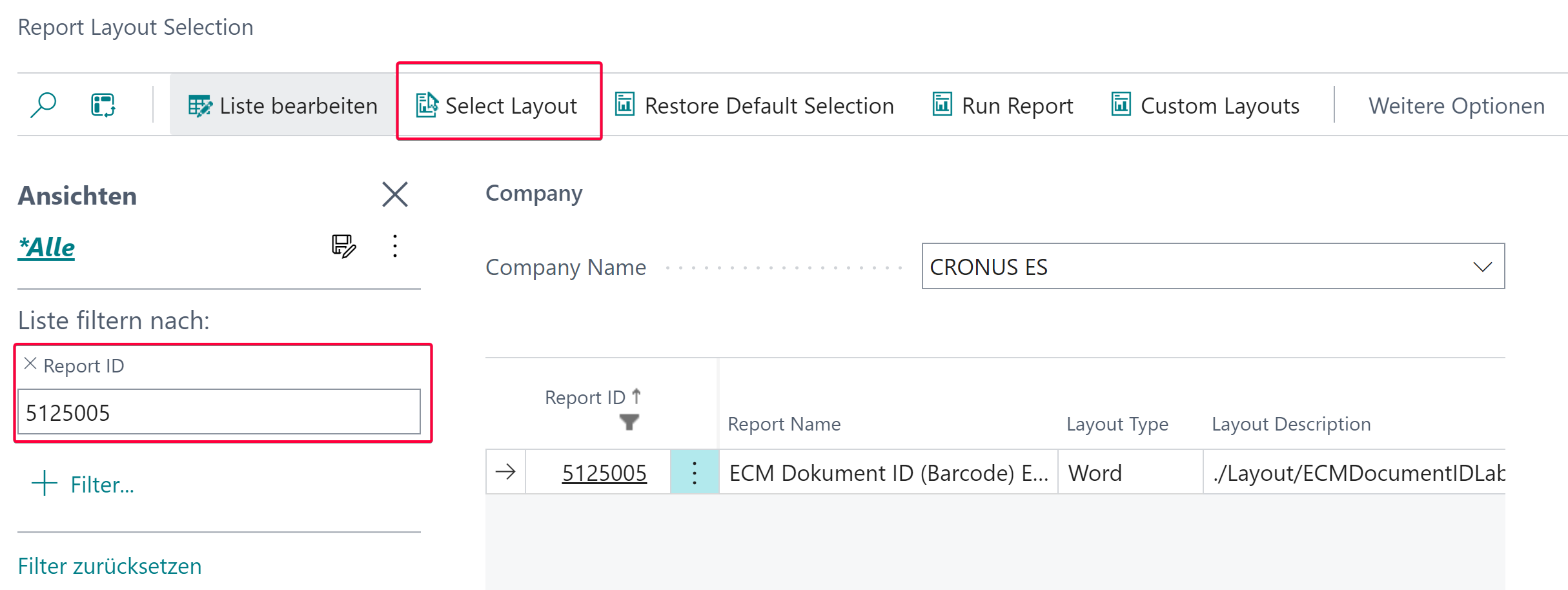
Task: Click Liste bearbeiten in the toolbar
Action: [283, 105]
